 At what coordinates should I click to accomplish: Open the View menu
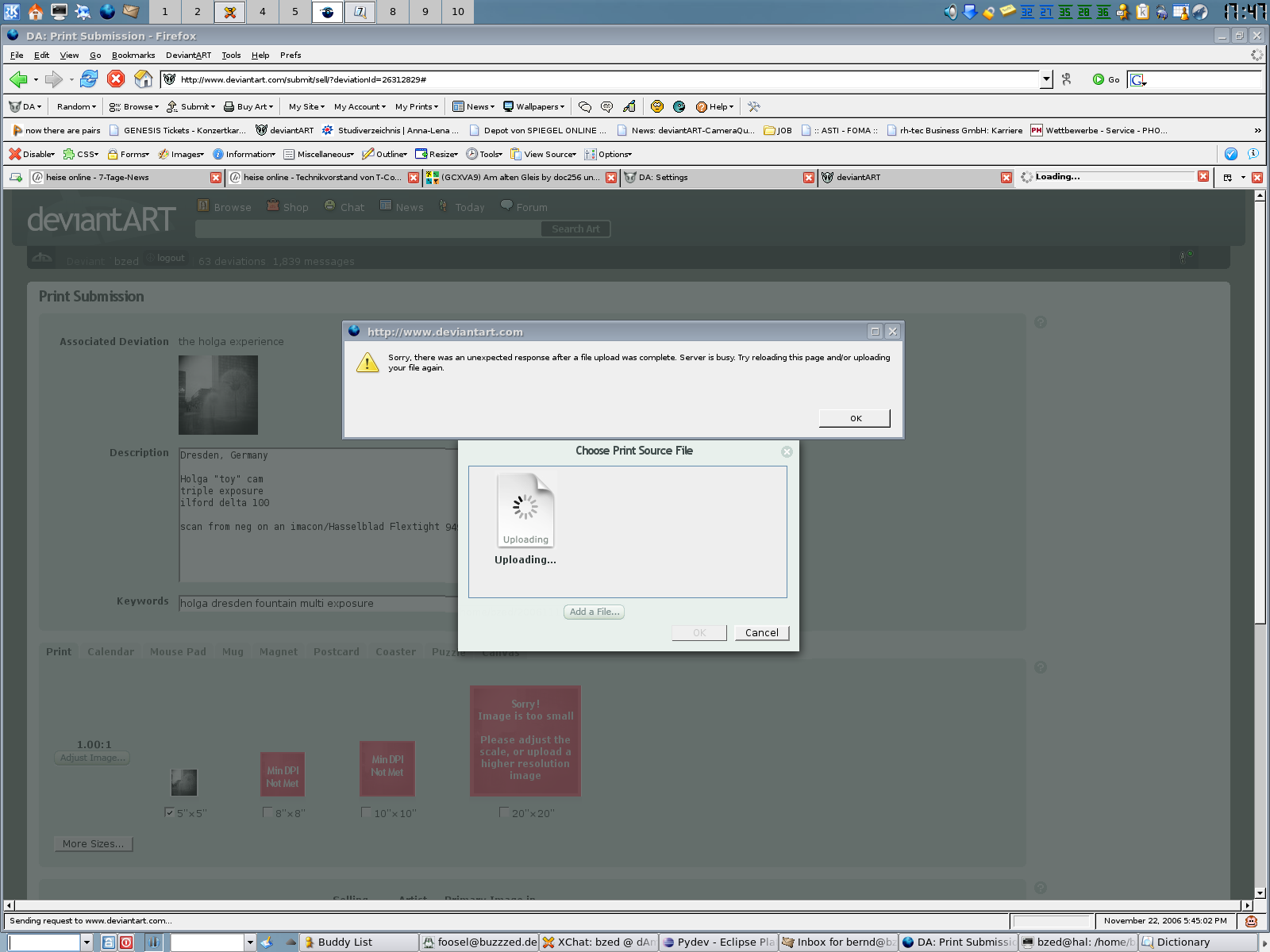(69, 55)
